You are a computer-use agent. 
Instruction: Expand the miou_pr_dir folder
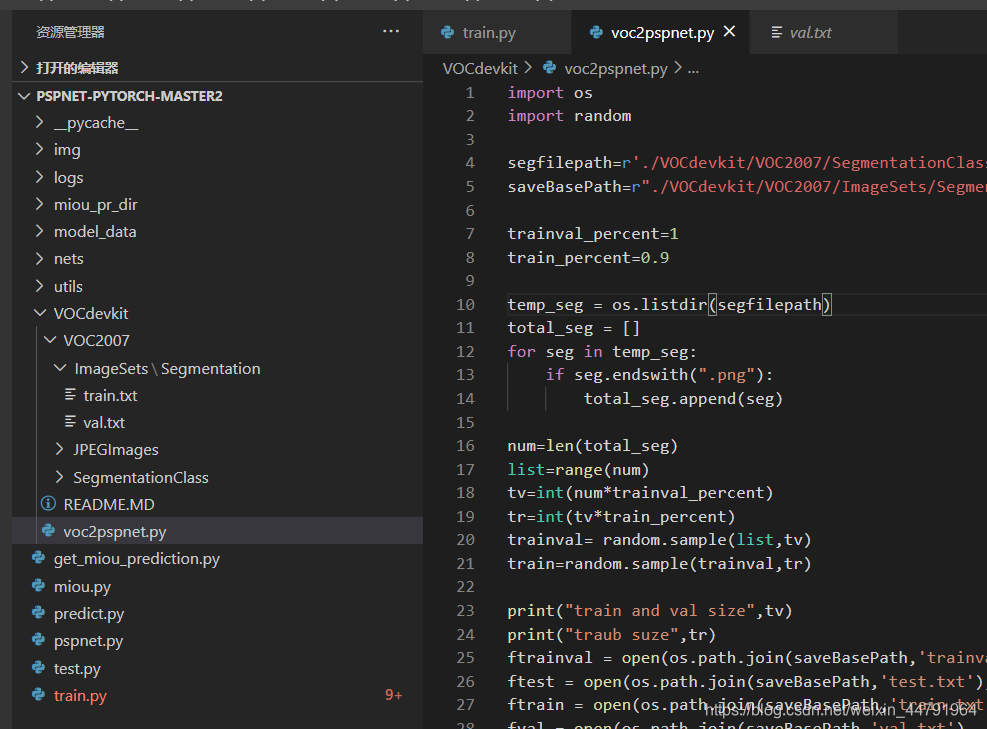(x=40, y=204)
